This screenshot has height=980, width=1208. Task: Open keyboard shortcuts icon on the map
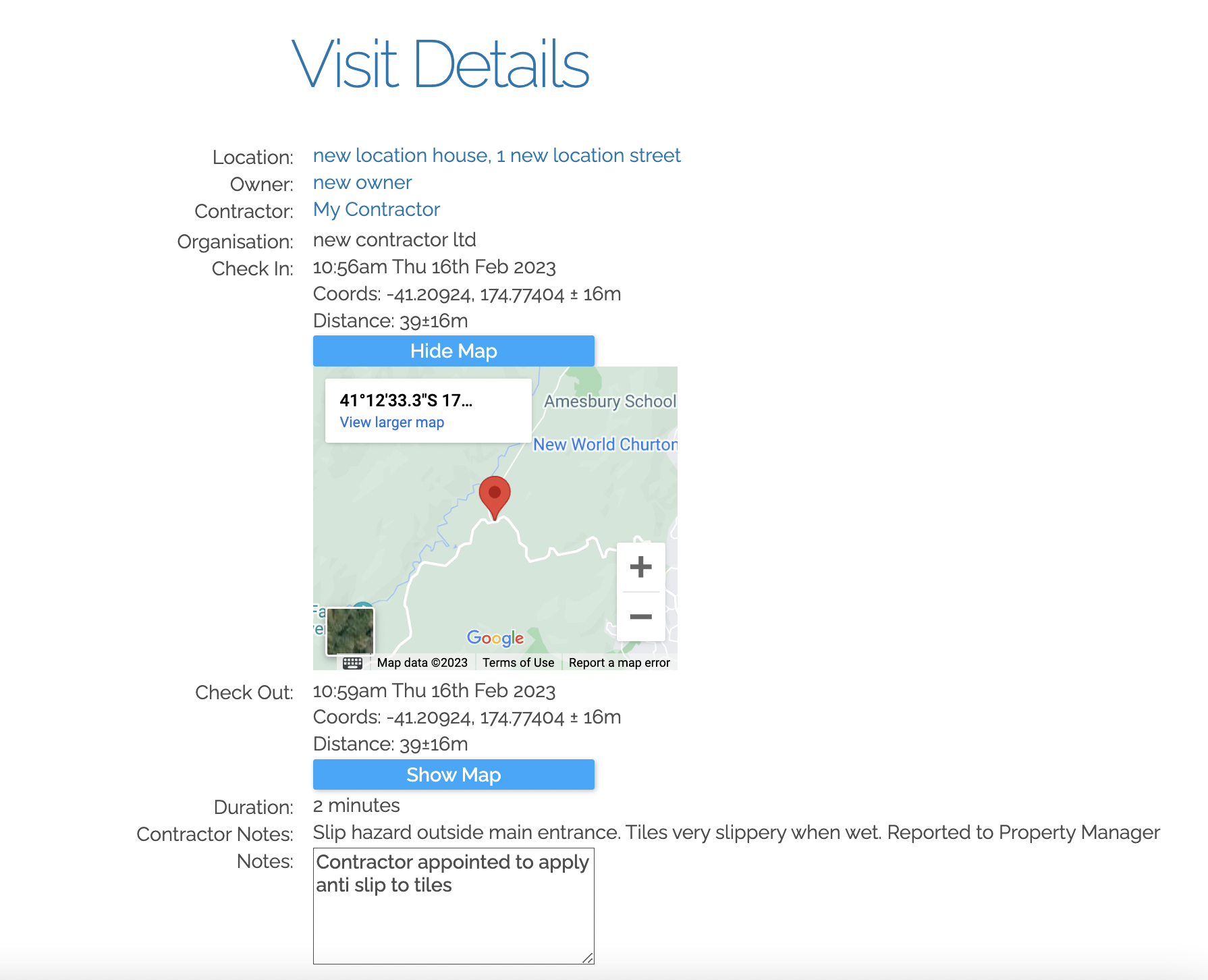353,662
